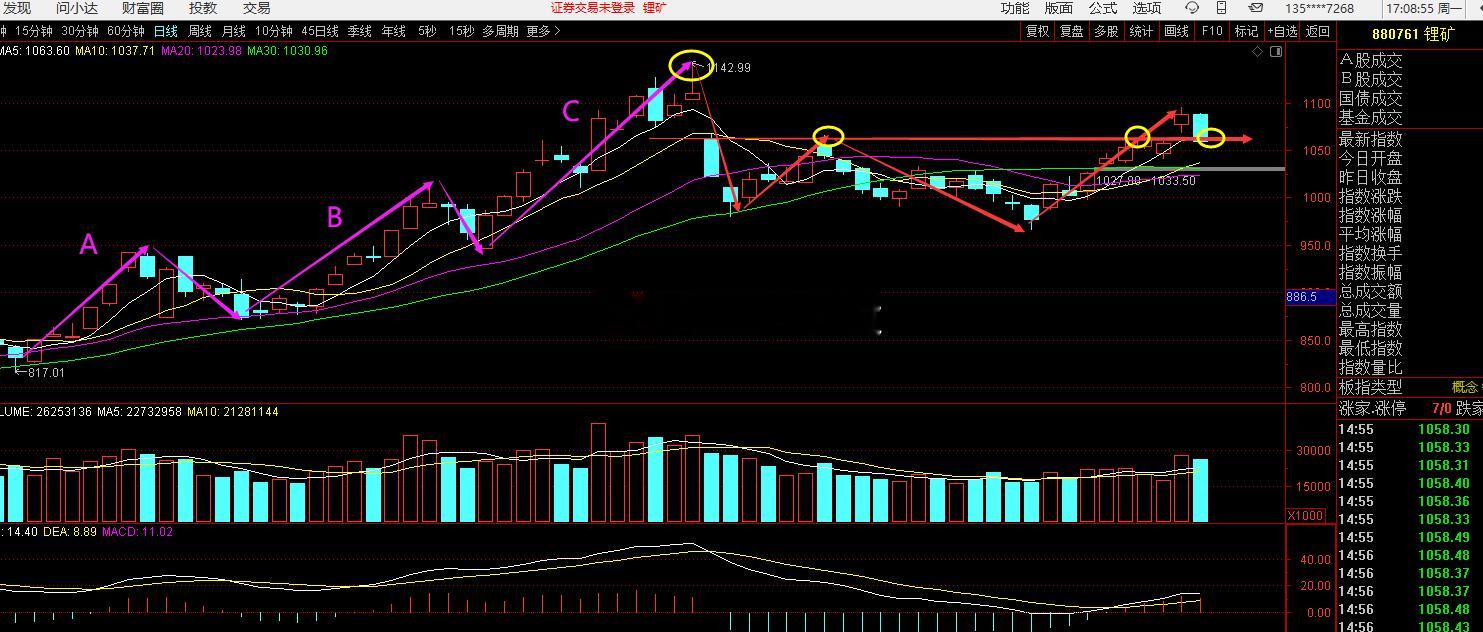Open the 问小达 menu
Viewport: 1483px width, 632px height.
(77, 8)
